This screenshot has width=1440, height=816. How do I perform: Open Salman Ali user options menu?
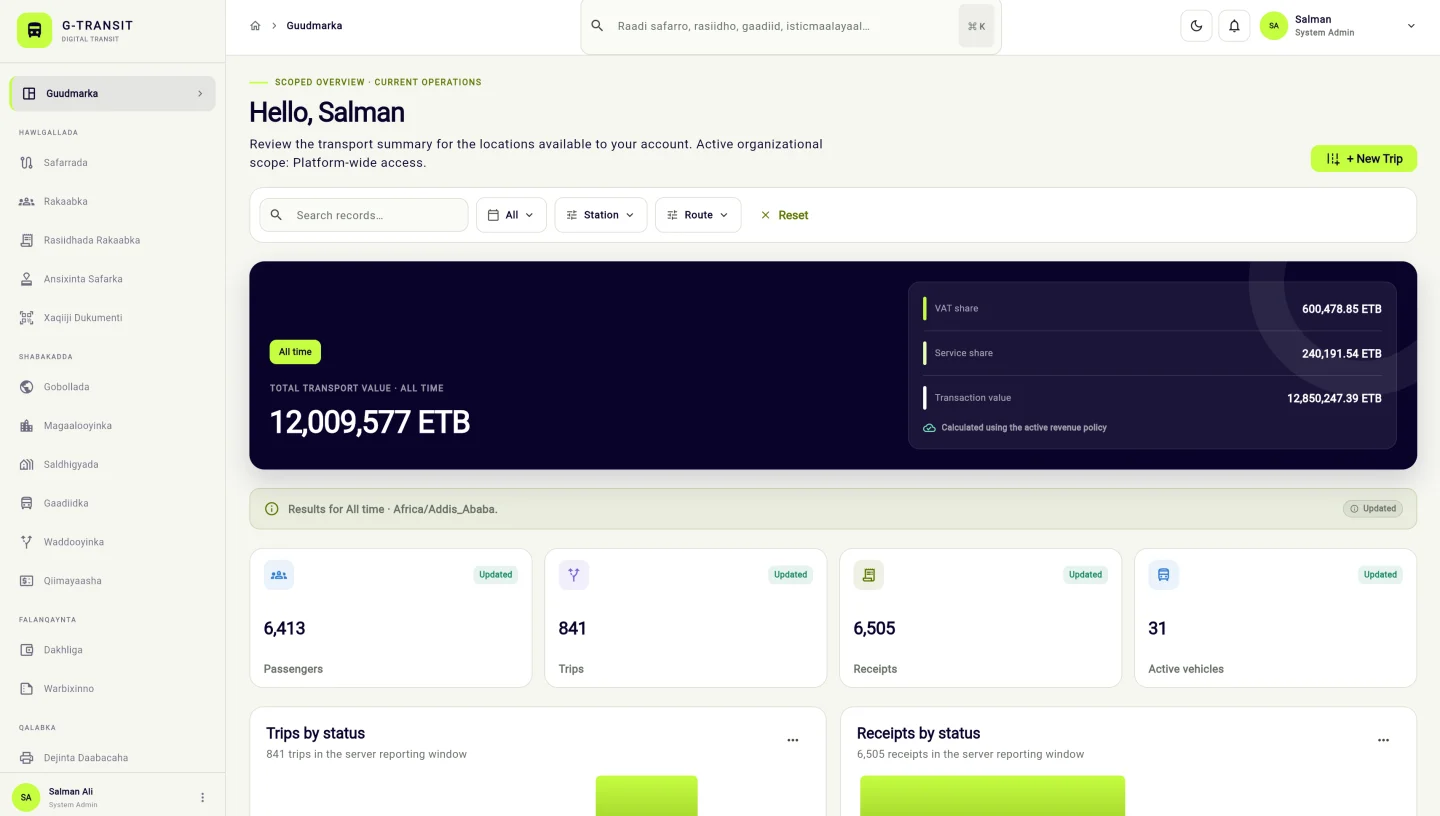[x=202, y=797]
